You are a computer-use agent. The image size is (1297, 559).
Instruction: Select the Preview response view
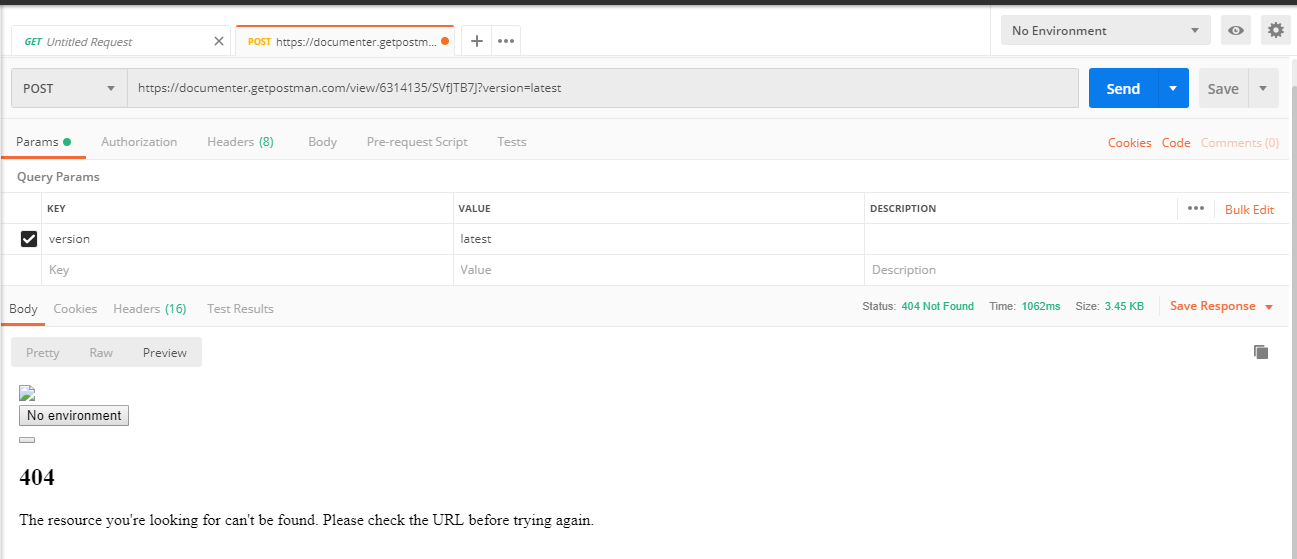tap(165, 352)
